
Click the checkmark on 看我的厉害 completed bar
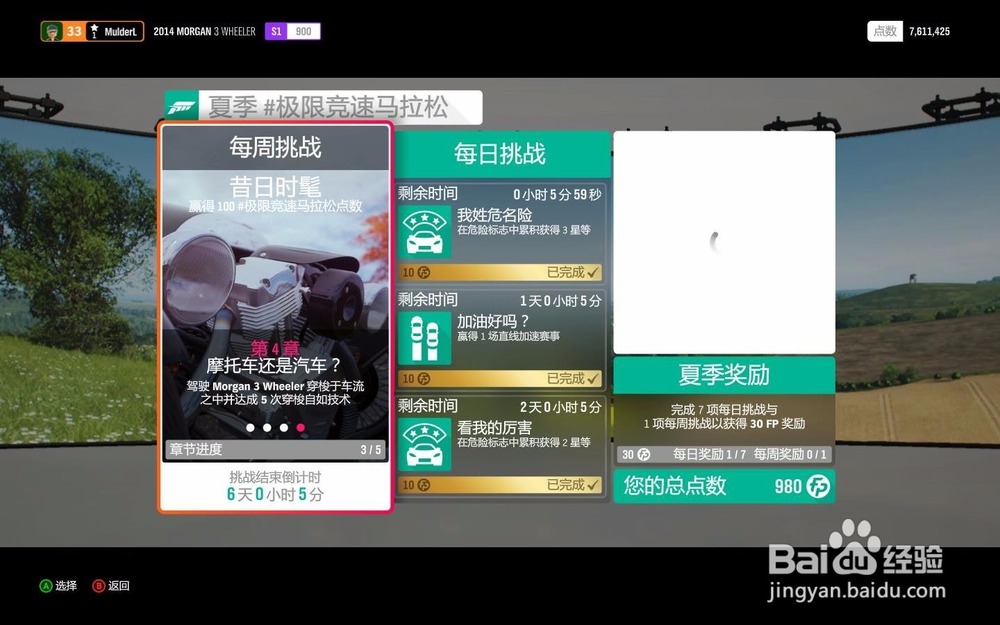point(593,485)
